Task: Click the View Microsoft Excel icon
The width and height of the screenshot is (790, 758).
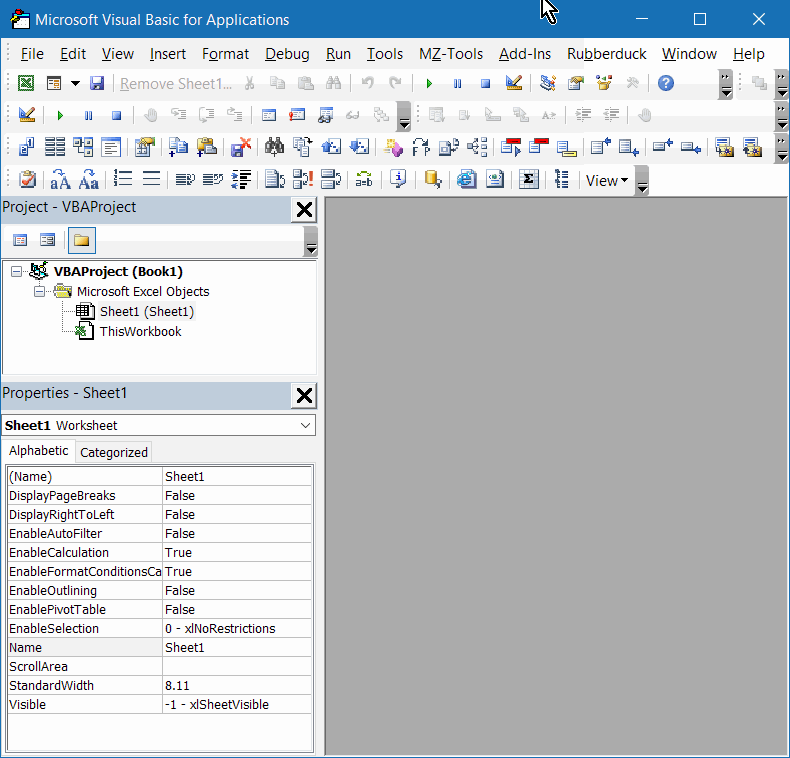Action: [26, 83]
